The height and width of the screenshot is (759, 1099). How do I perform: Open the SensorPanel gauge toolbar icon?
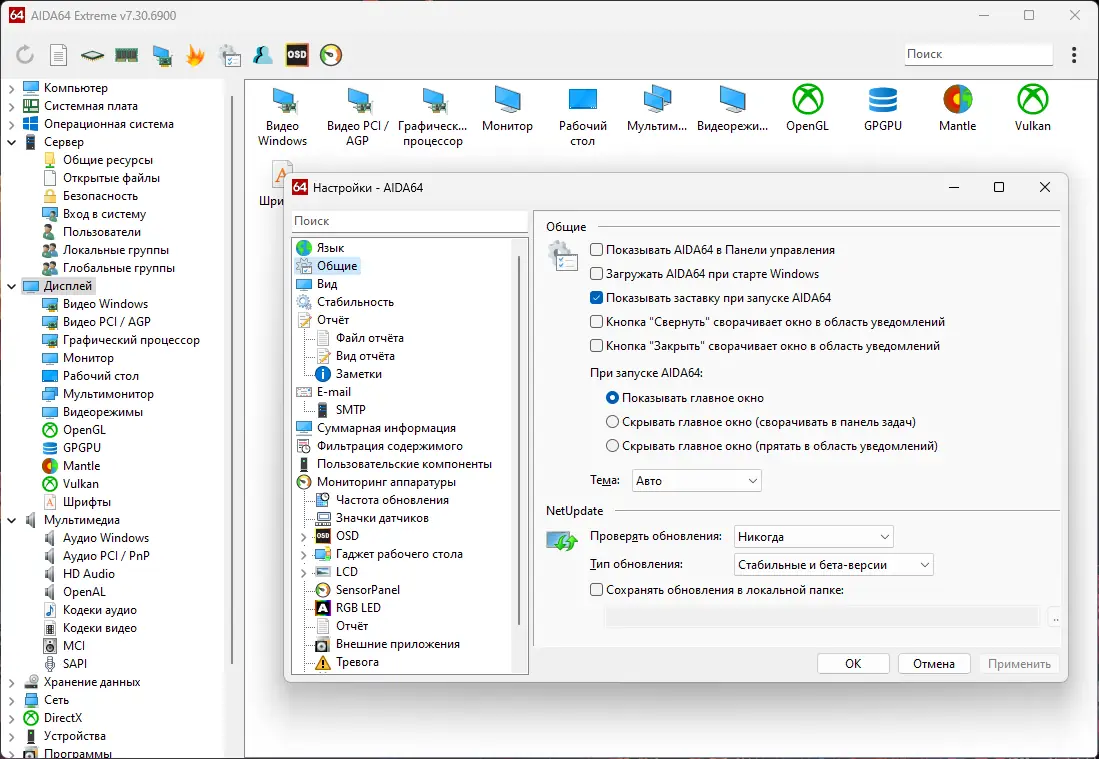click(331, 55)
